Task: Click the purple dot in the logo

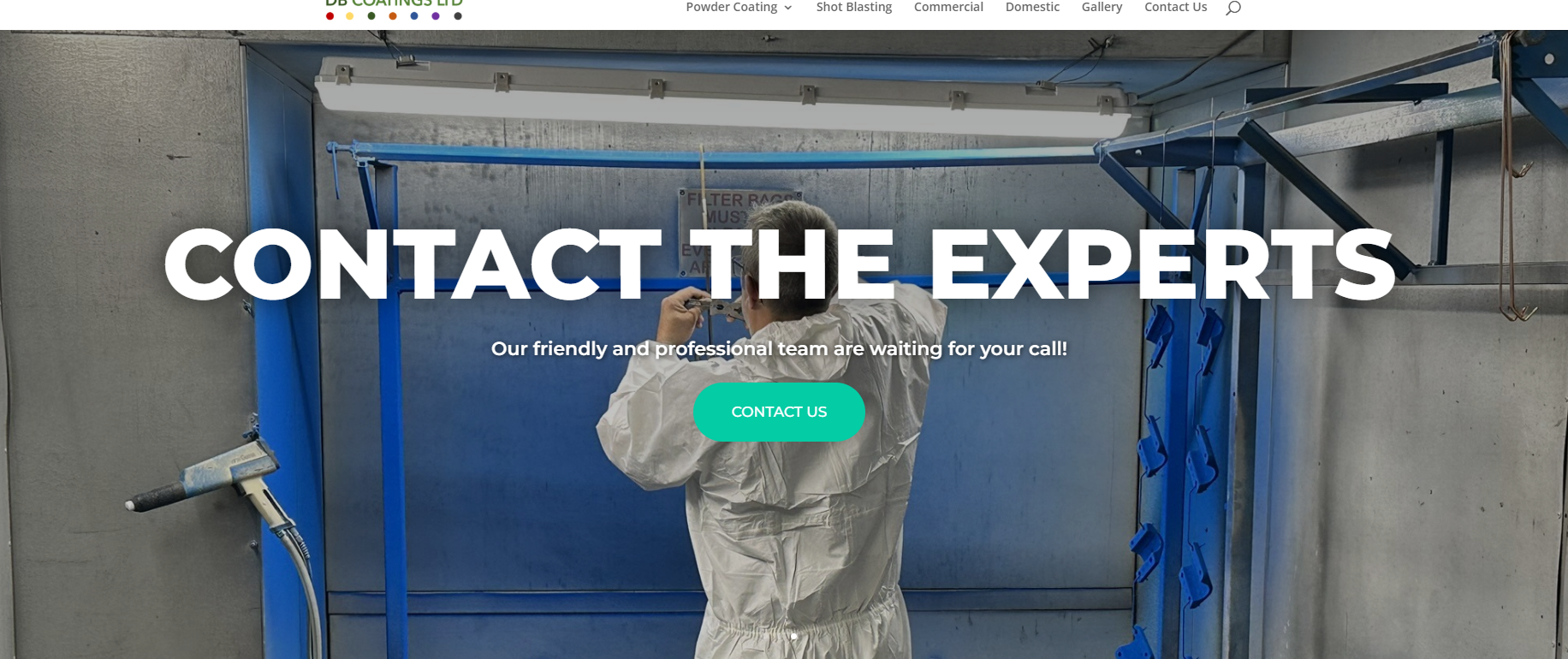Action: click(x=436, y=15)
